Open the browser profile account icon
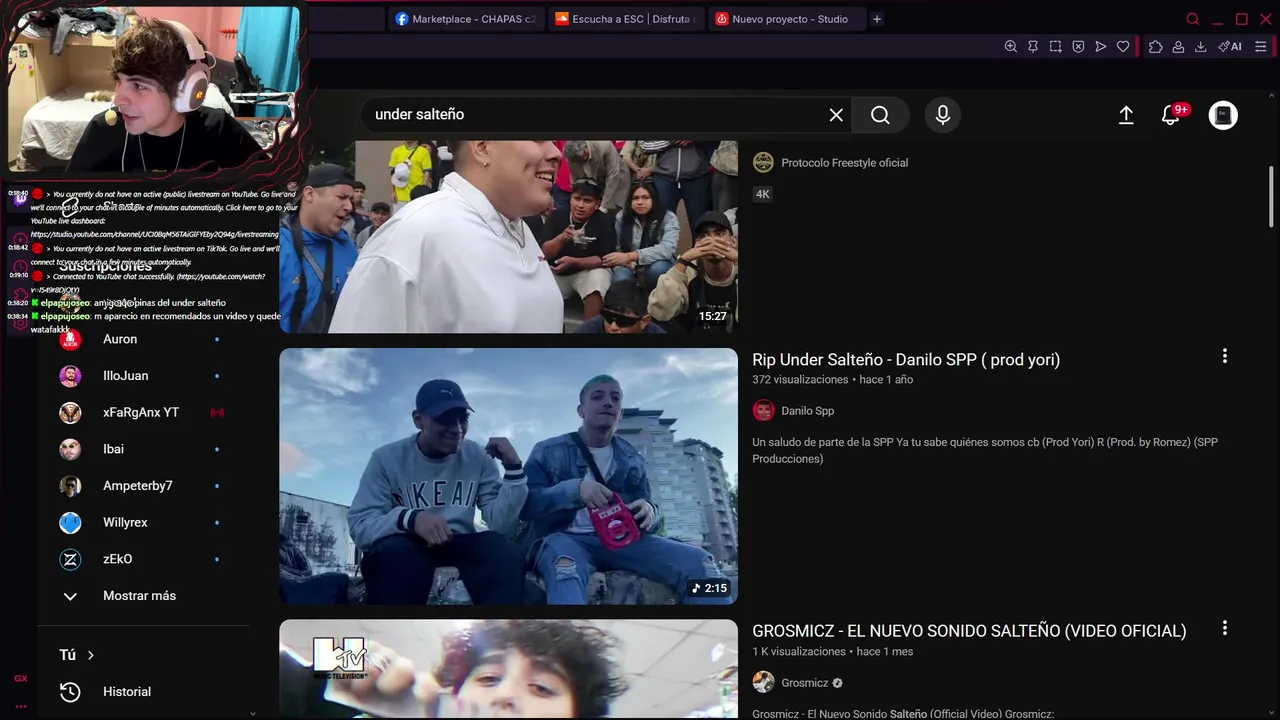The width and height of the screenshot is (1280, 720). [x=1178, y=47]
